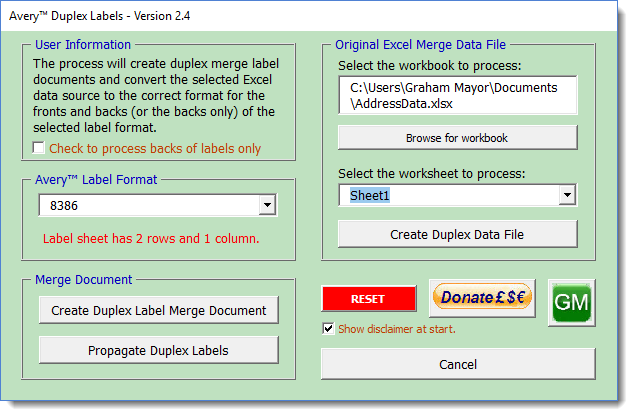The height and width of the screenshot is (416, 633).
Task: Click the 'Select the worksheet to process:' label
Action: click(432, 174)
